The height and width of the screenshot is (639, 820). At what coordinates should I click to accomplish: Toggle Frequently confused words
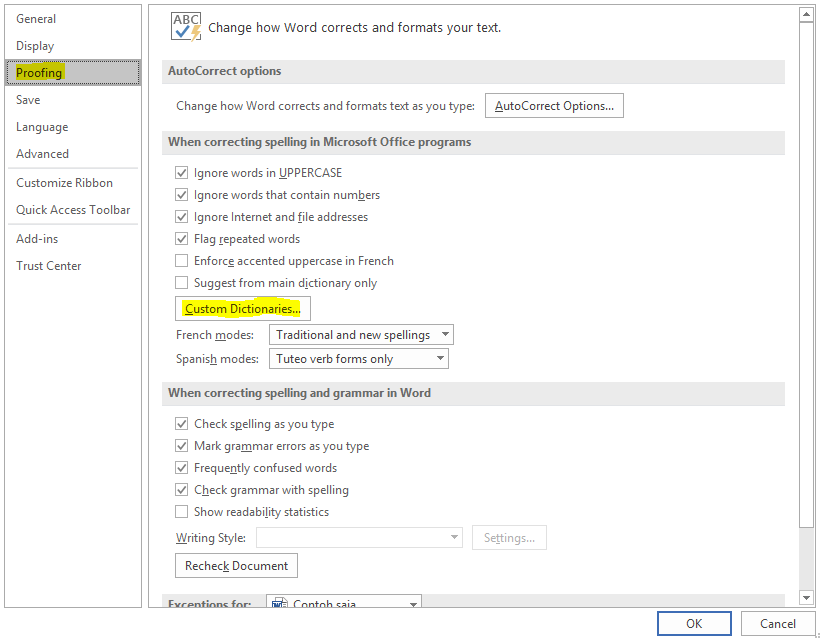(x=181, y=467)
